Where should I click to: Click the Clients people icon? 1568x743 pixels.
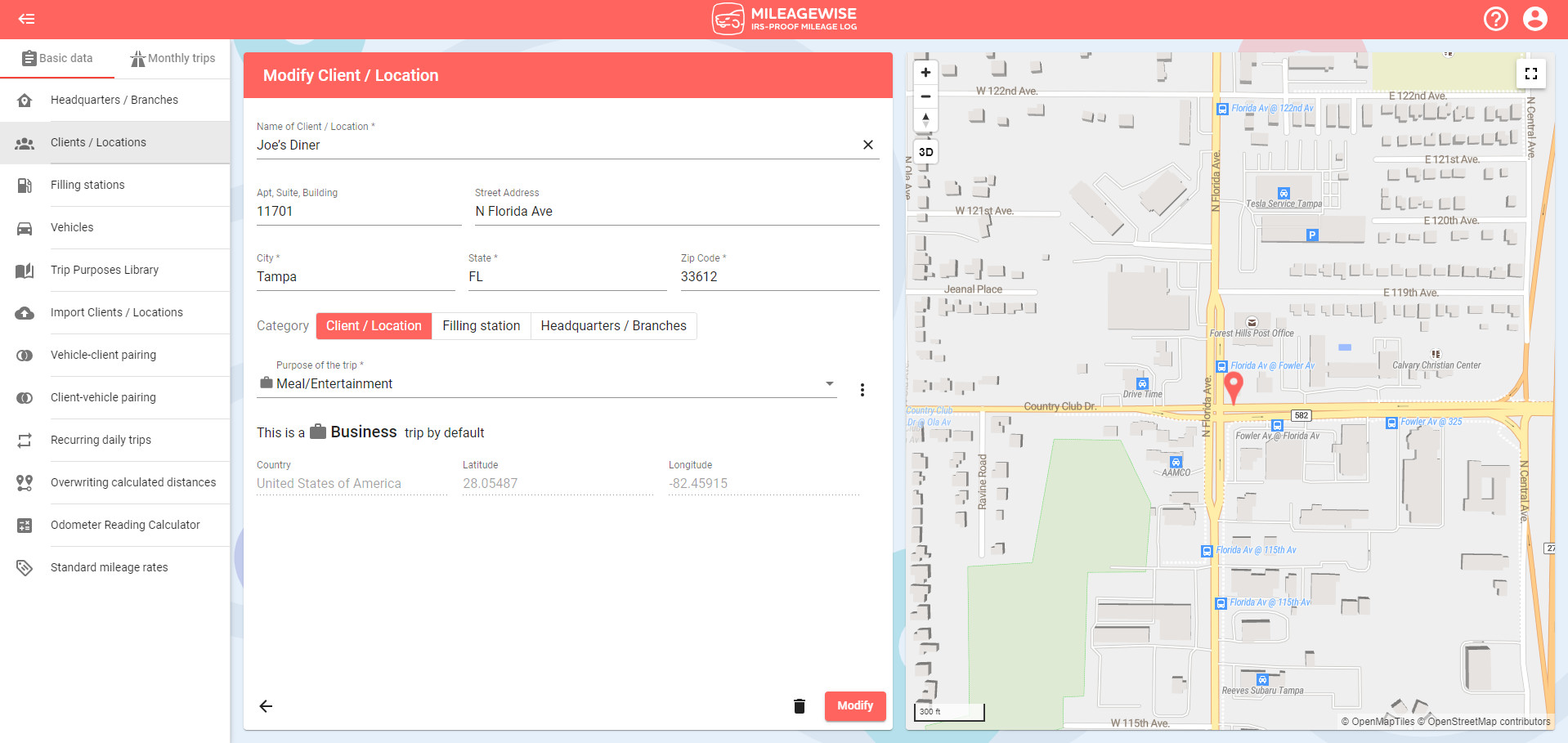coord(25,143)
